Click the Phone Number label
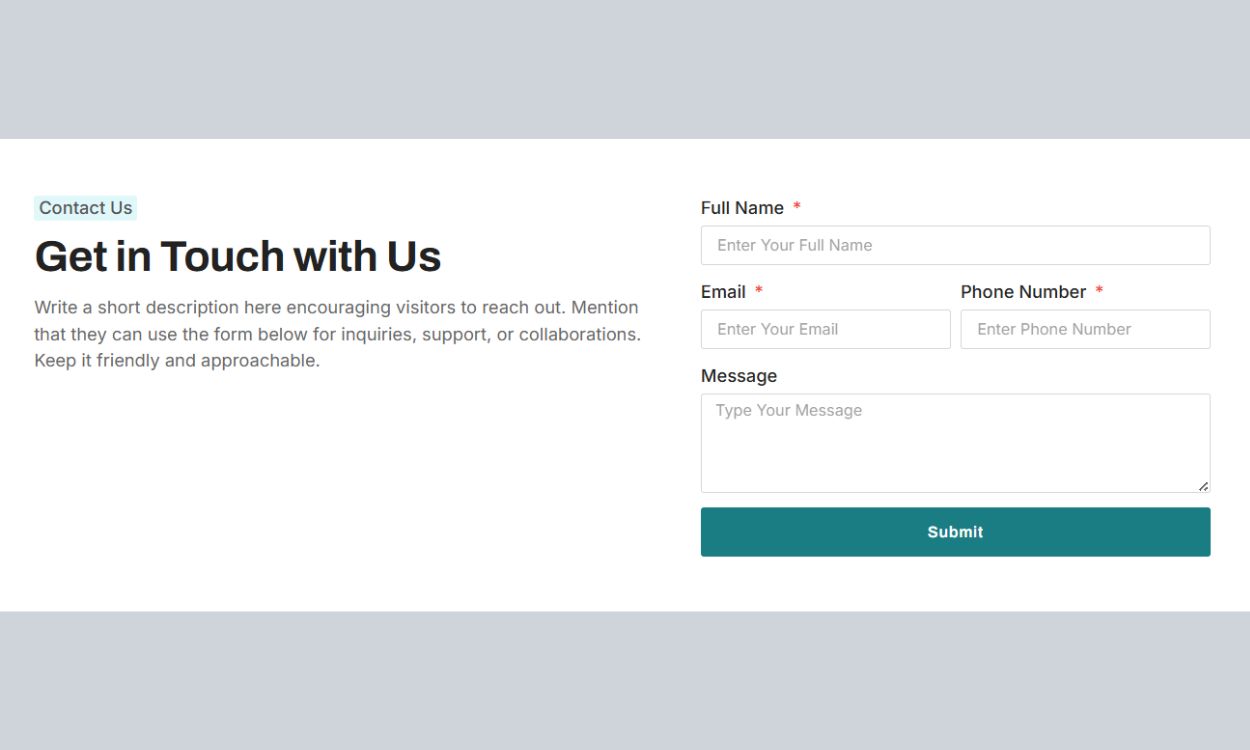This screenshot has height=750, width=1250. point(1023,292)
